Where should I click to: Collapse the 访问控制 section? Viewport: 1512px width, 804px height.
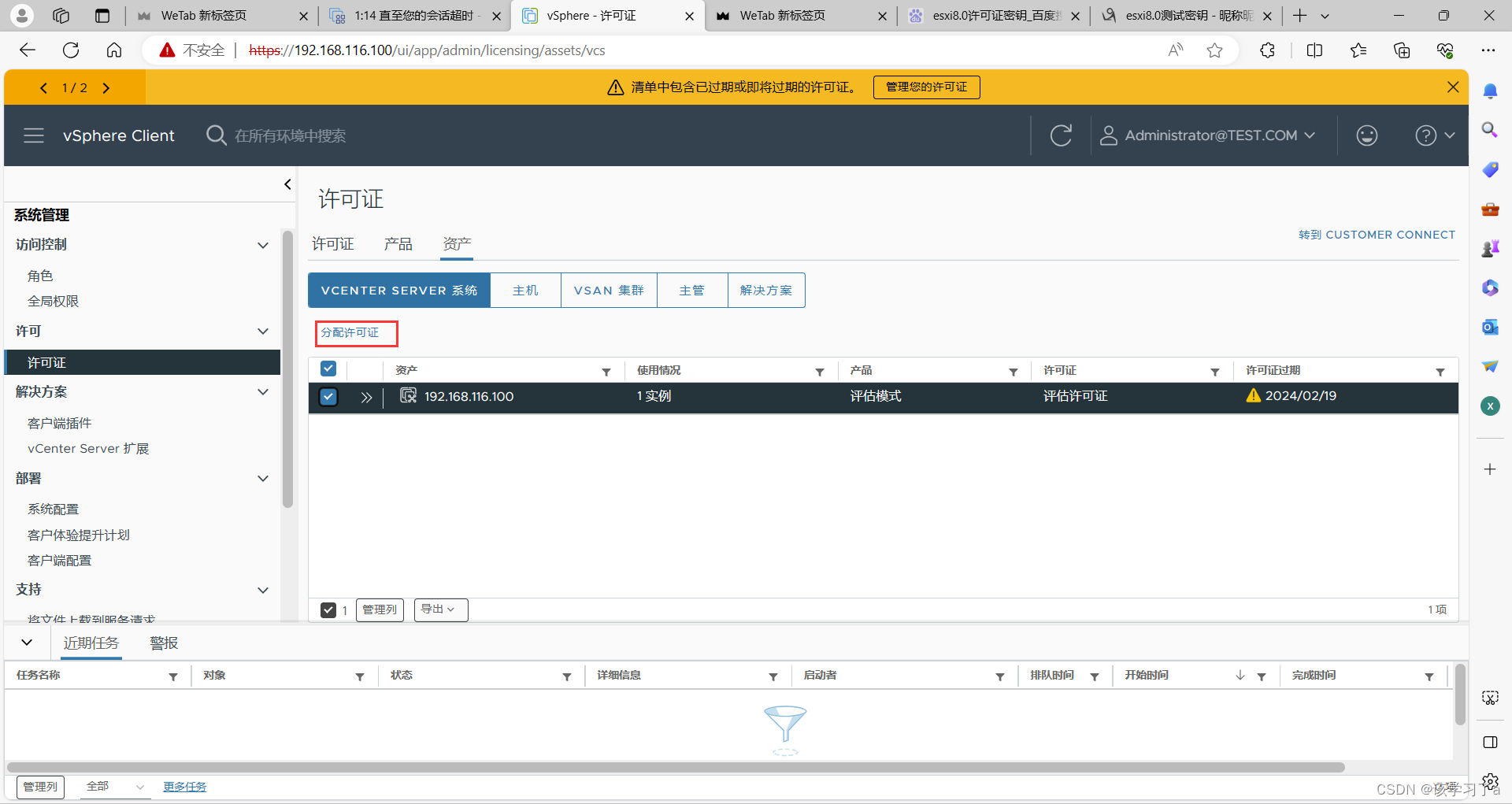pos(263,245)
